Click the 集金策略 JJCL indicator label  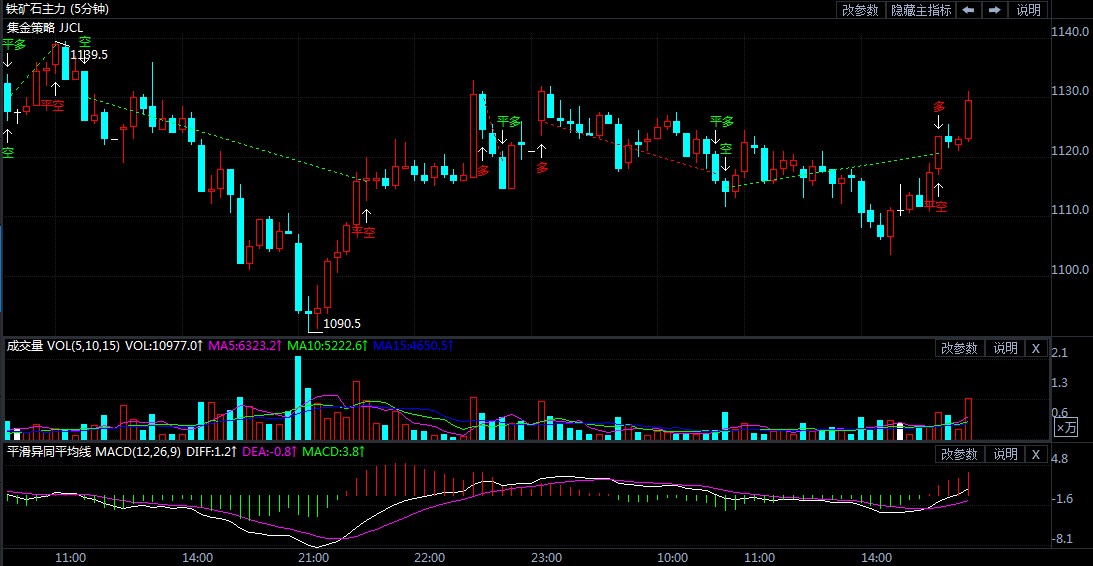(45, 29)
